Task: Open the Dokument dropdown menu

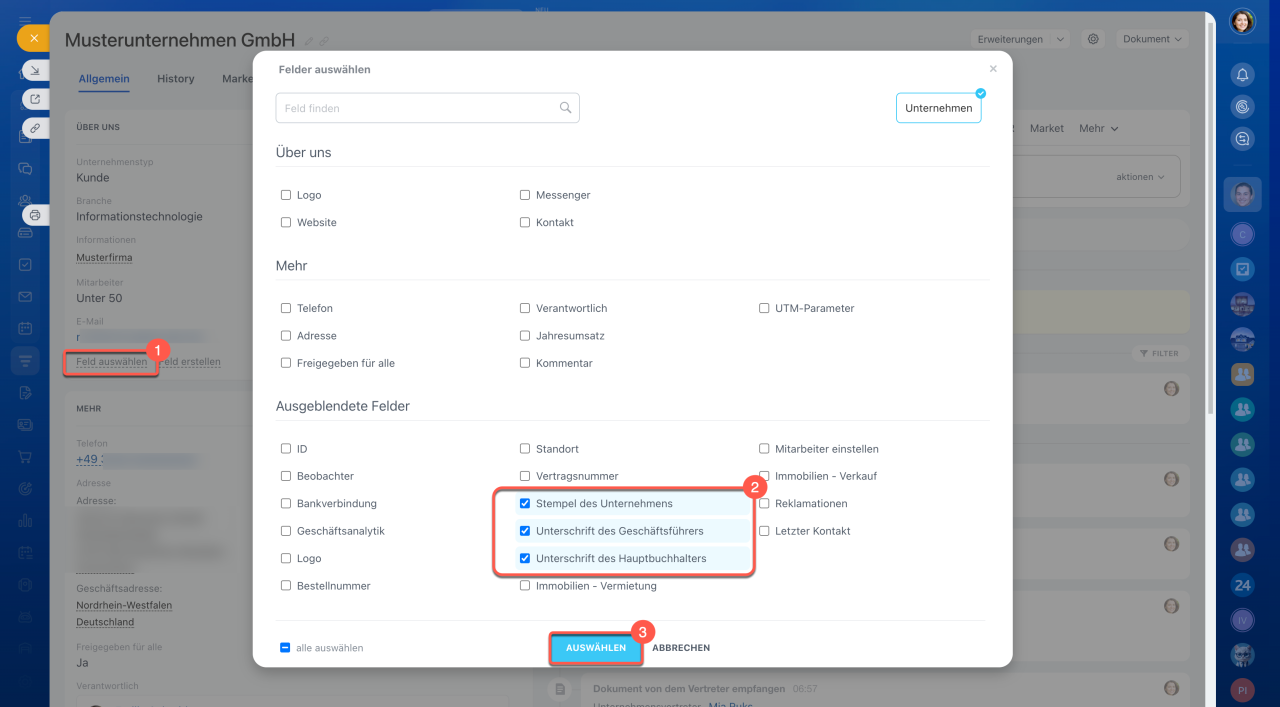Action: click(x=1152, y=39)
